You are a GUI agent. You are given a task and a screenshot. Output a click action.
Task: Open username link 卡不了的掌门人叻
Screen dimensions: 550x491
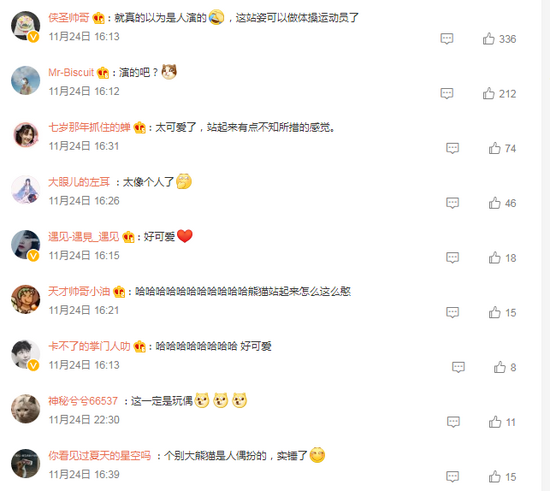(89, 346)
